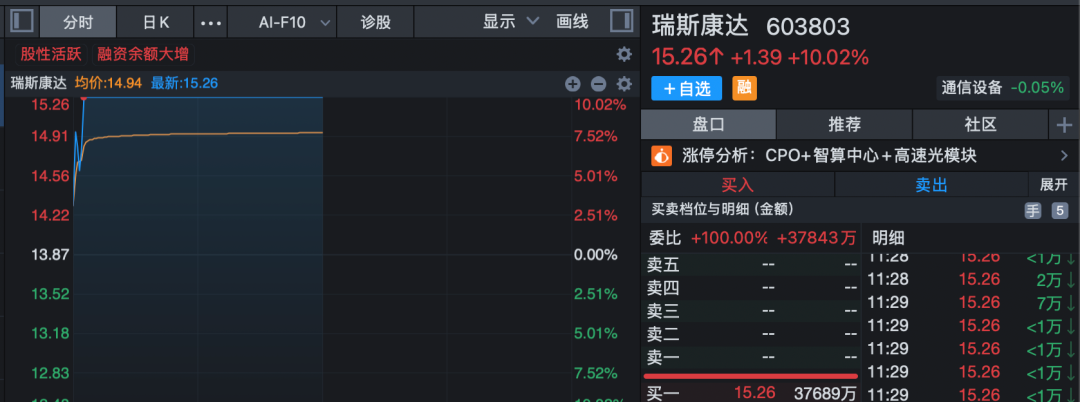The image size is (1080, 402).
Task: Click the 卖五 ask row
Action: click(751, 264)
